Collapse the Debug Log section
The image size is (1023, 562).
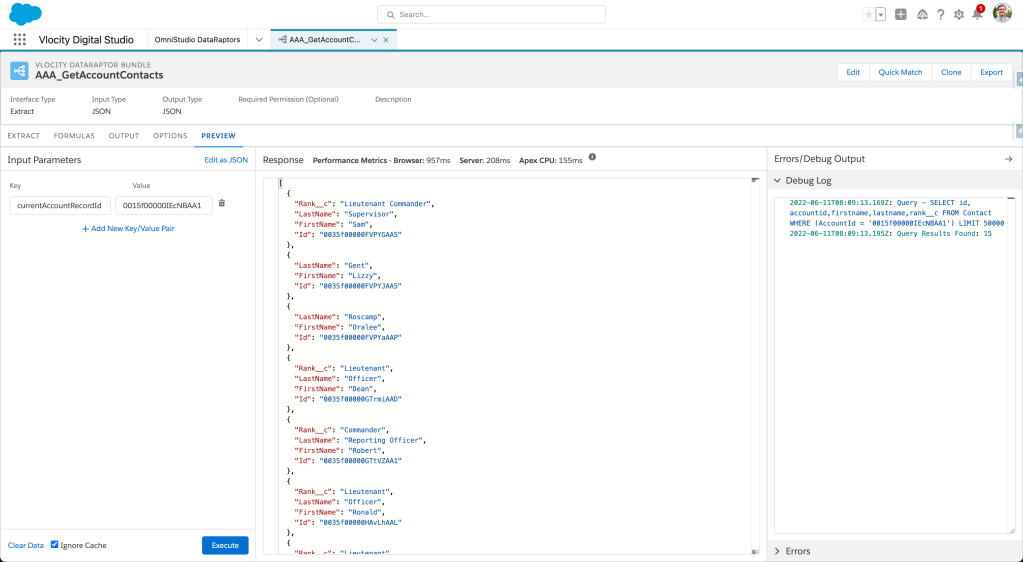780,181
